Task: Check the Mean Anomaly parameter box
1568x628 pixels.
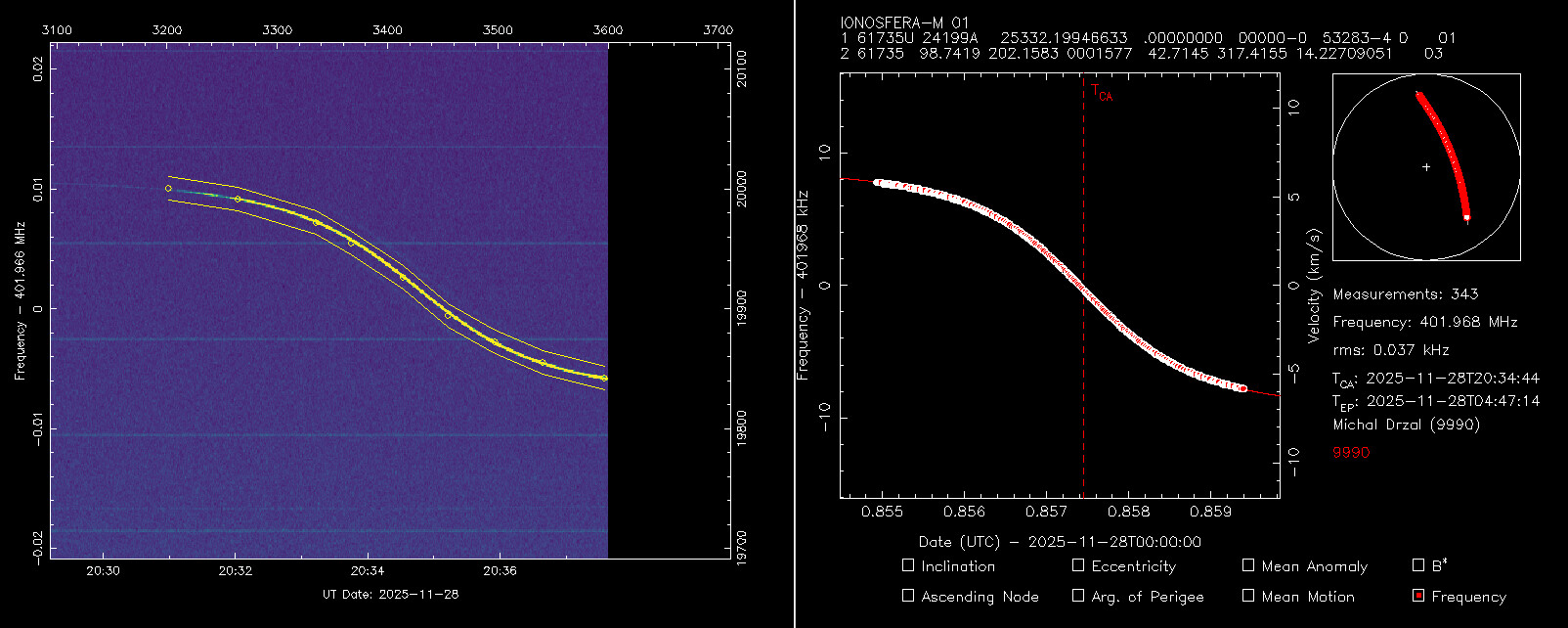Action: coord(1248,565)
